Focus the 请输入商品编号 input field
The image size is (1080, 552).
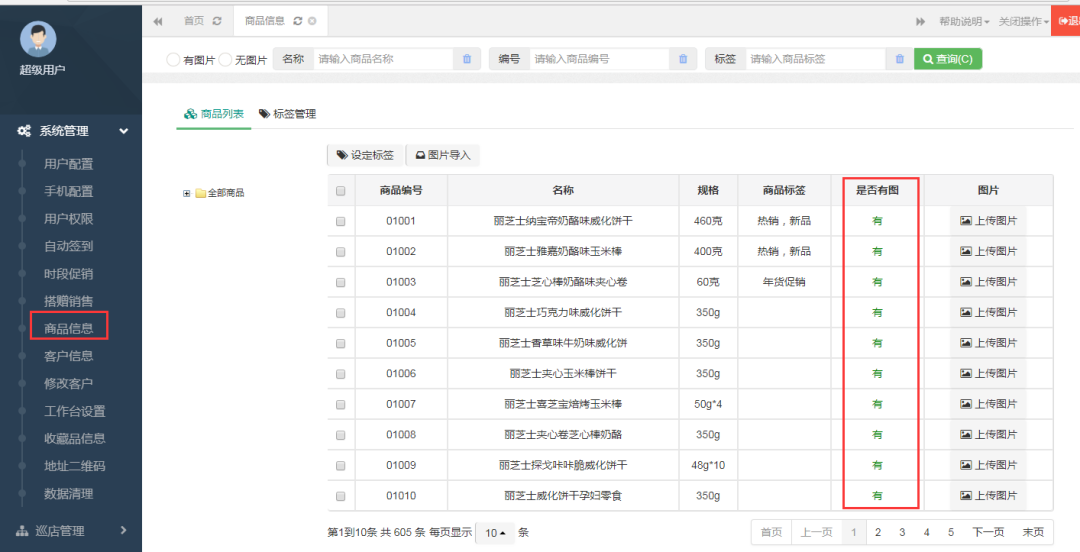600,59
